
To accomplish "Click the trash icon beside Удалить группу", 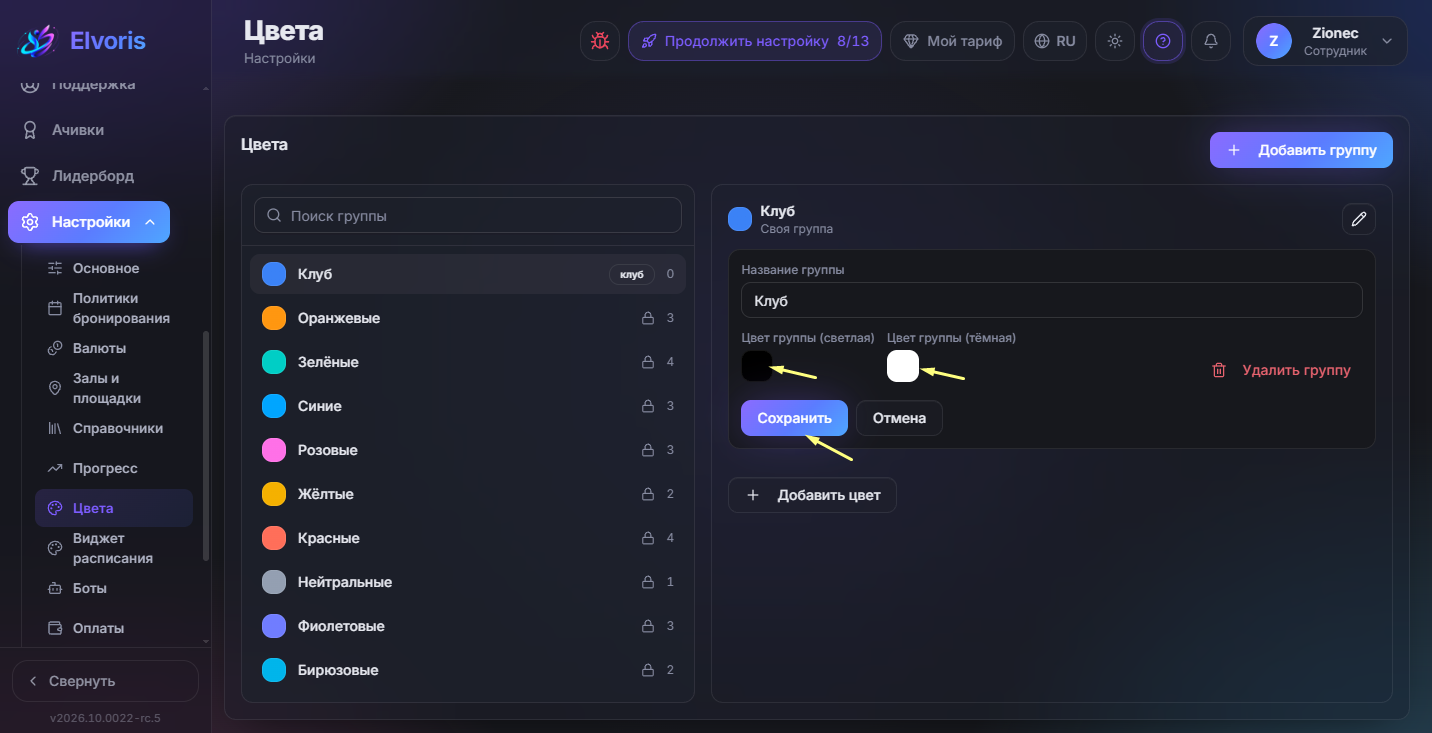I will pos(1219,370).
